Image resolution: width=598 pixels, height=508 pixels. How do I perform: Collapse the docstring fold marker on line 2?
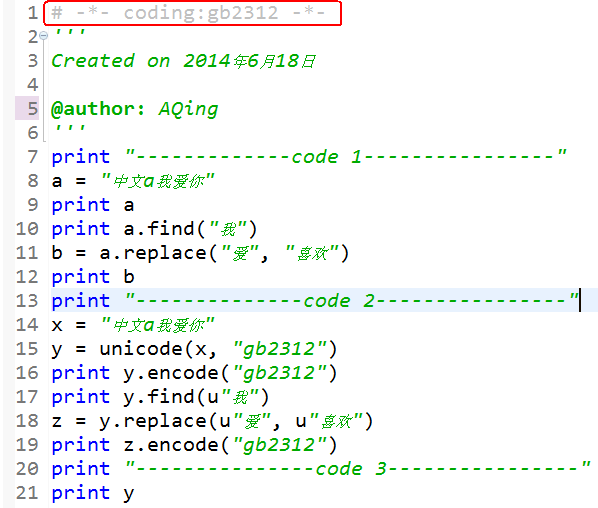(43, 36)
